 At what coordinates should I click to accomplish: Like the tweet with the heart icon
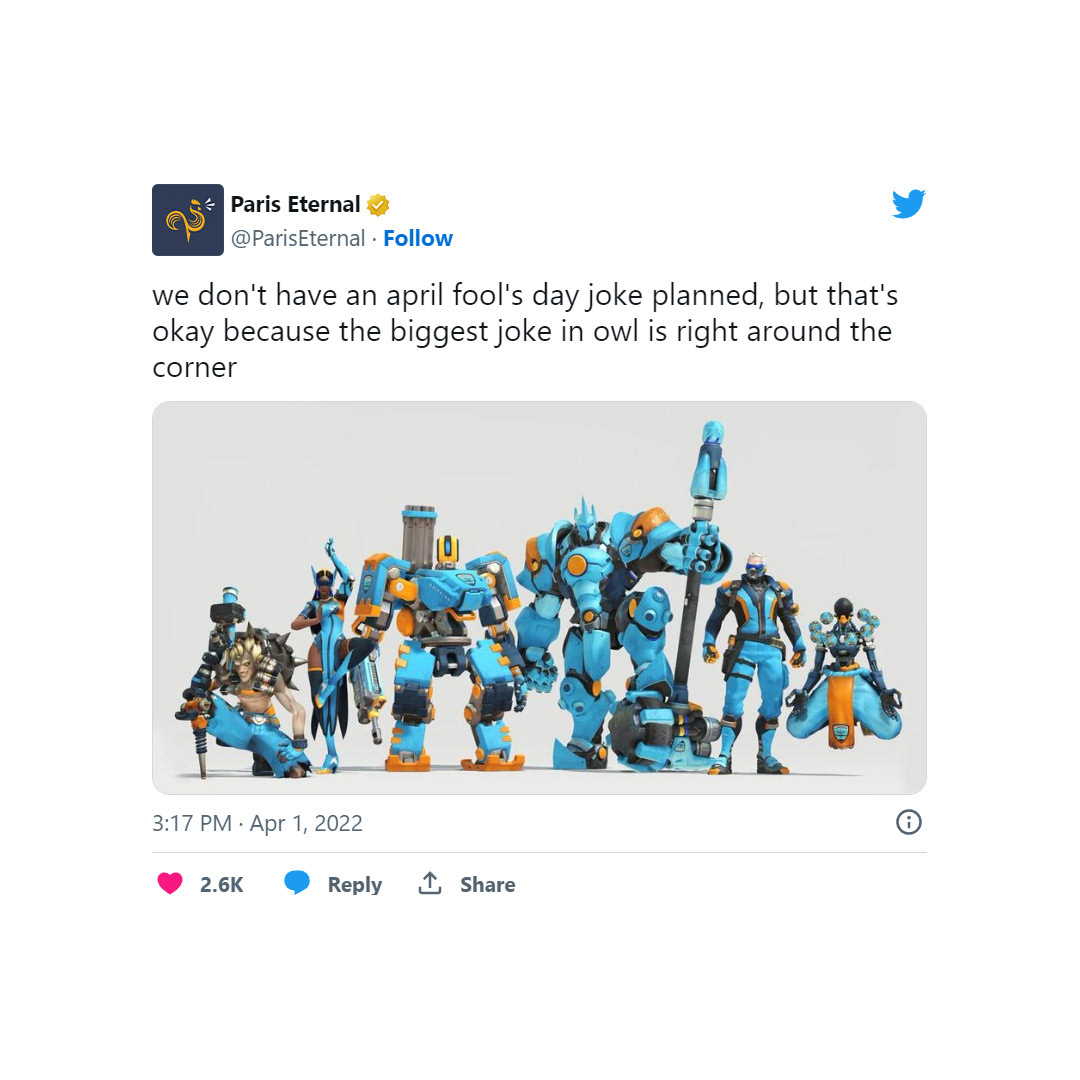pyautogui.click(x=170, y=883)
